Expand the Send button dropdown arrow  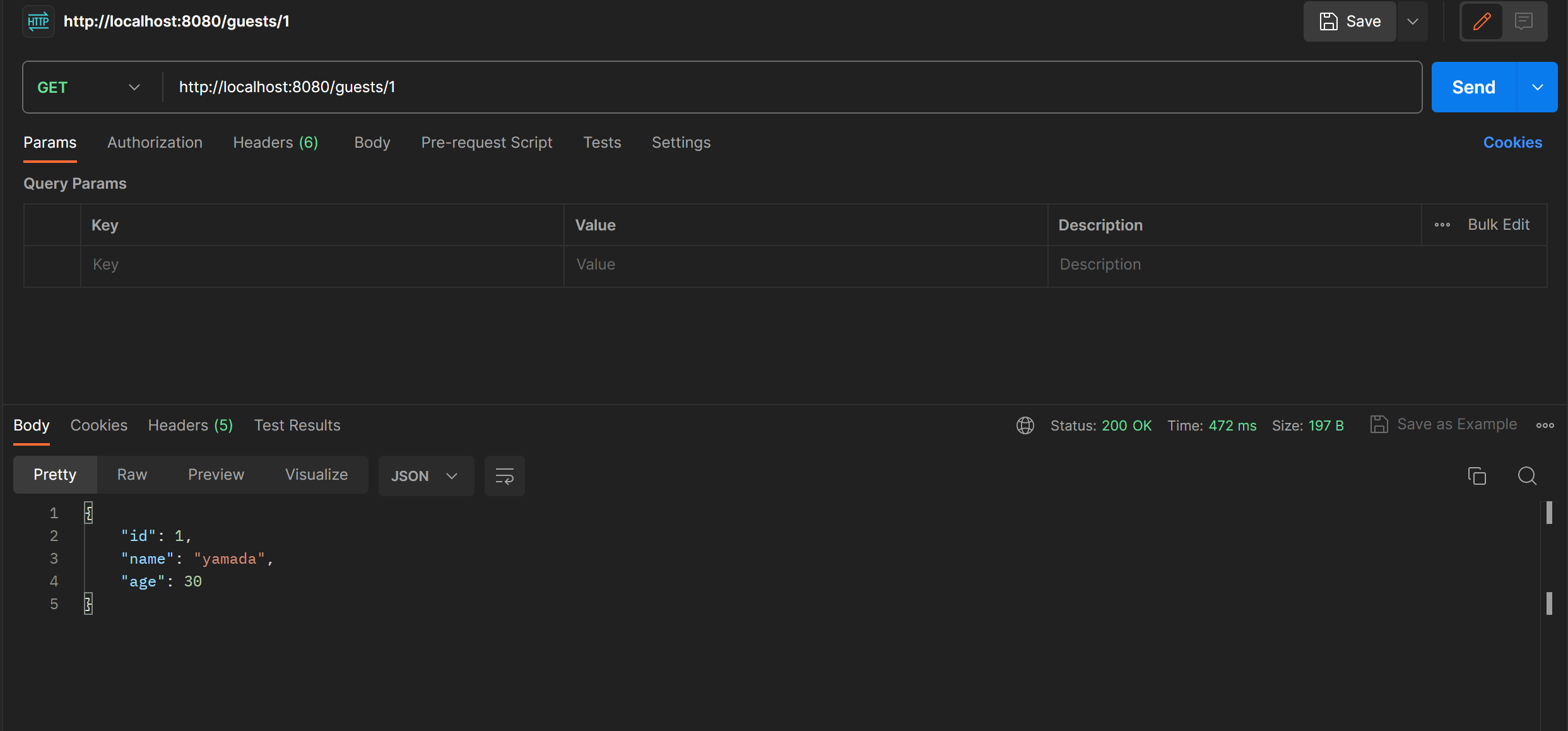pyautogui.click(x=1538, y=87)
